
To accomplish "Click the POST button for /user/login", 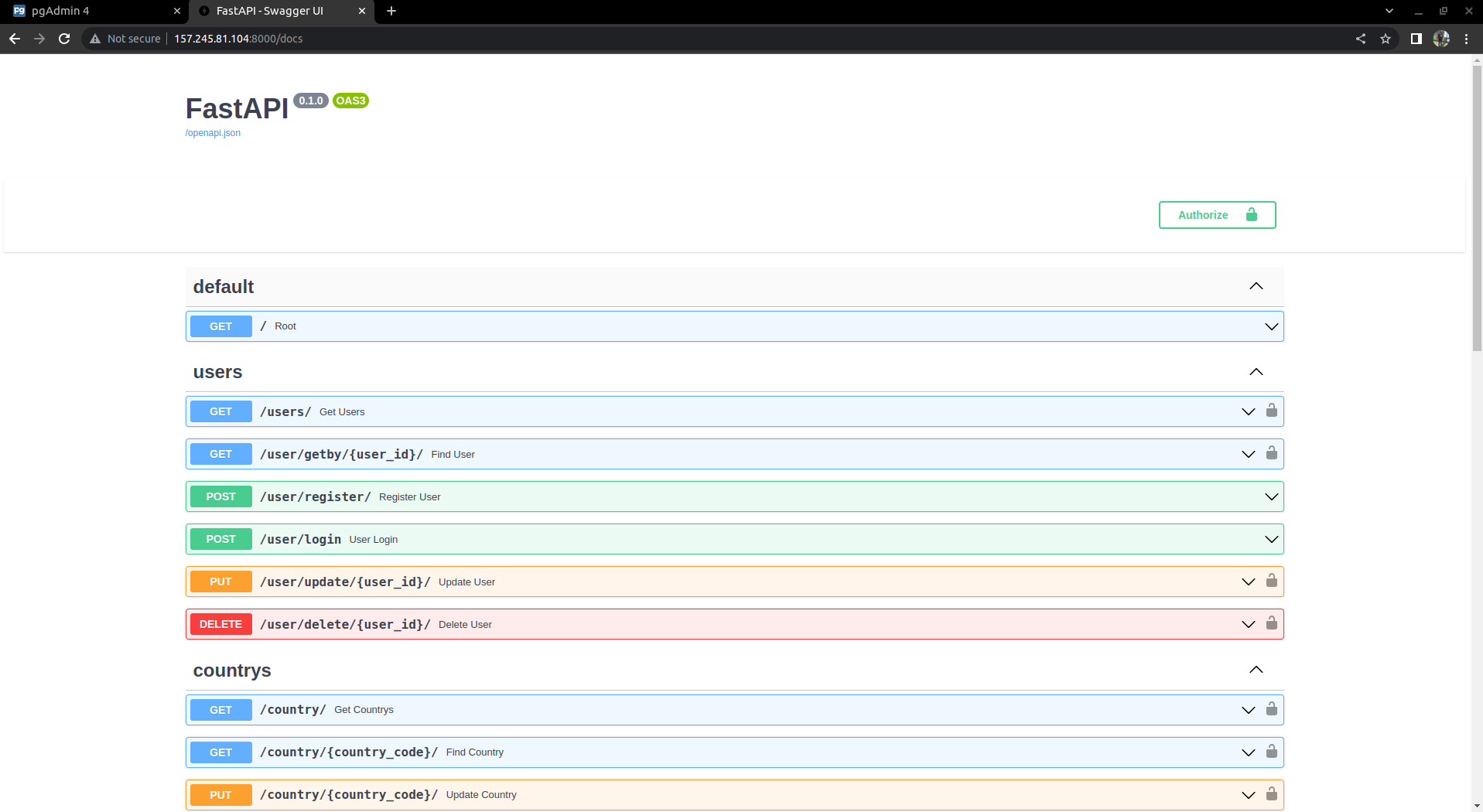I will point(220,539).
